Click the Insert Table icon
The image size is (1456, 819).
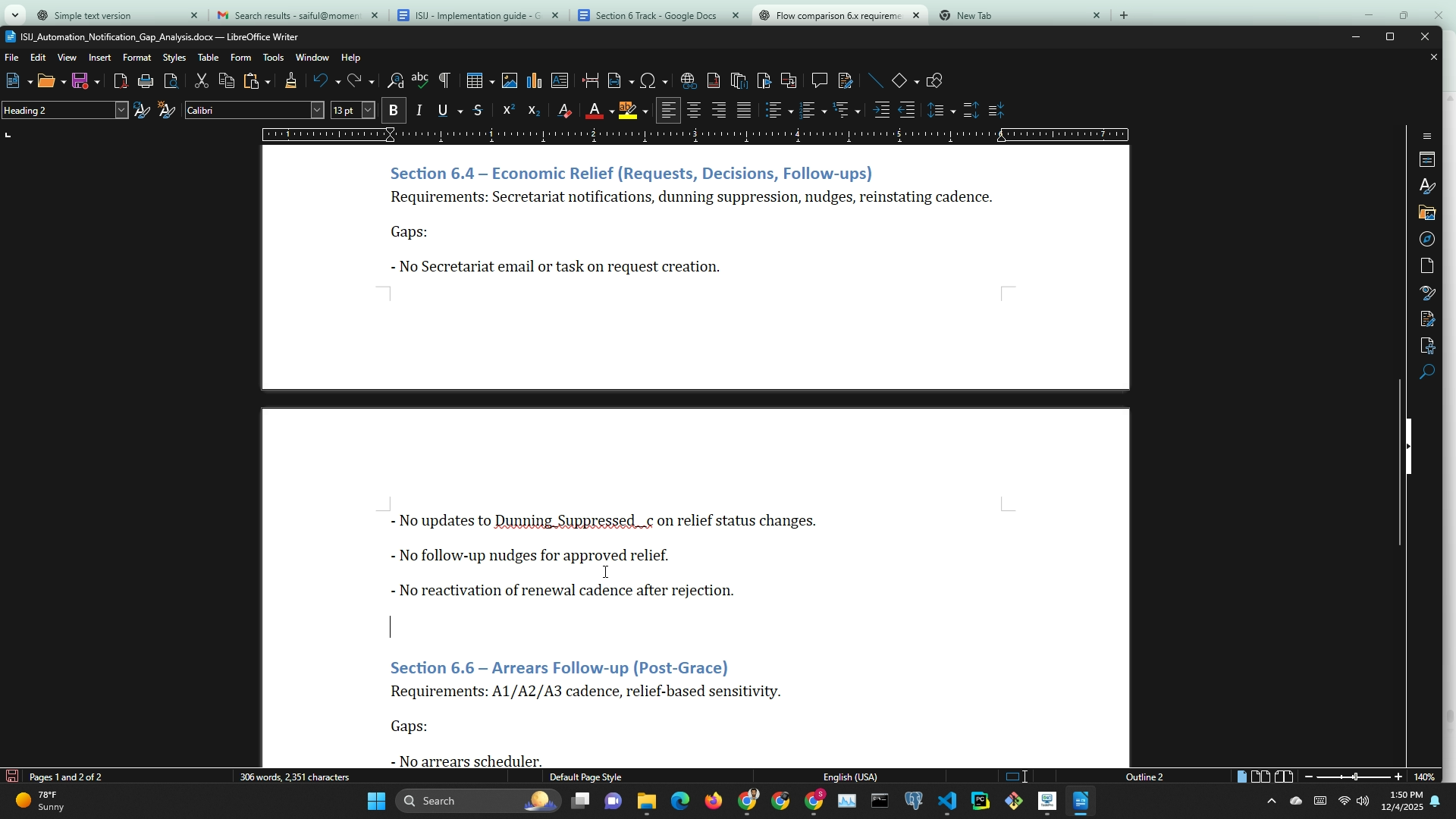pos(475,80)
